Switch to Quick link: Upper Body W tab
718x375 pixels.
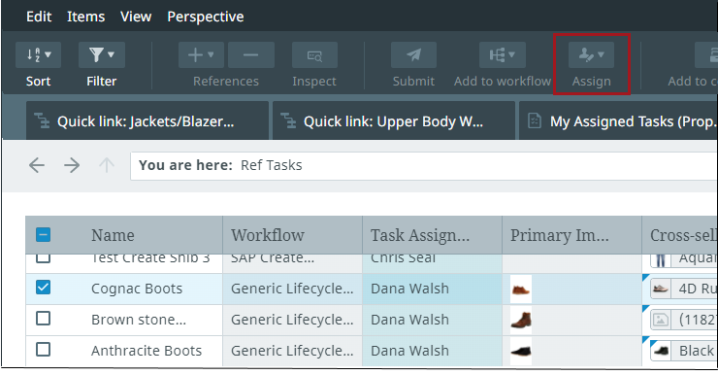[393, 121]
